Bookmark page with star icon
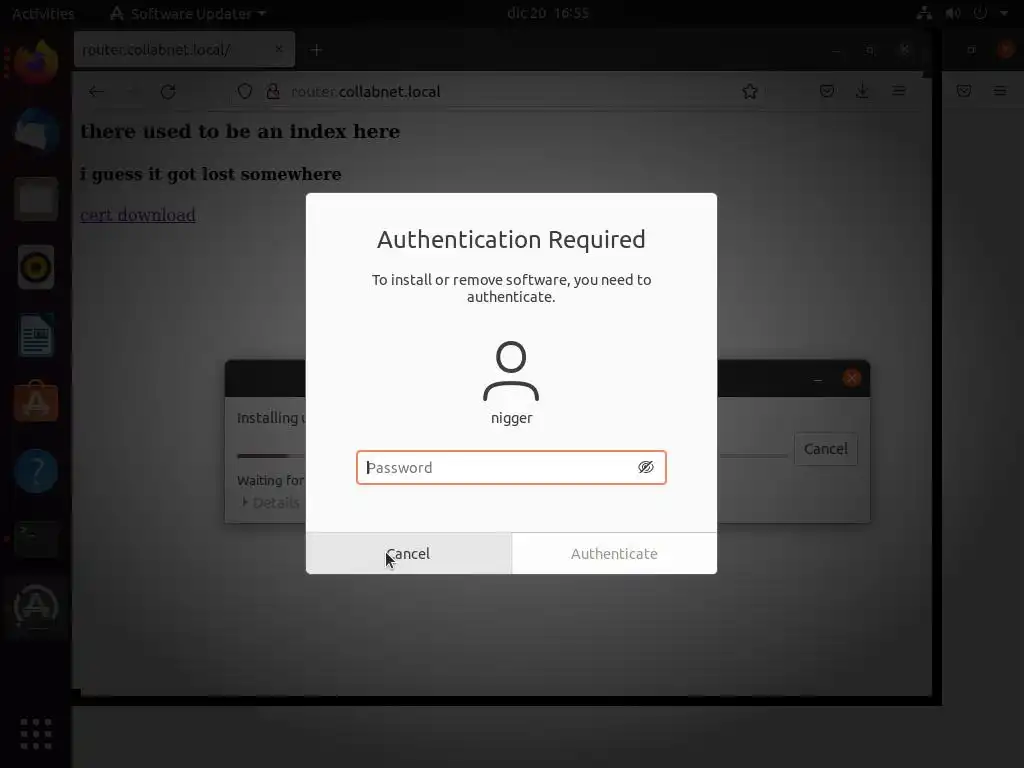 tap(750, 91)
